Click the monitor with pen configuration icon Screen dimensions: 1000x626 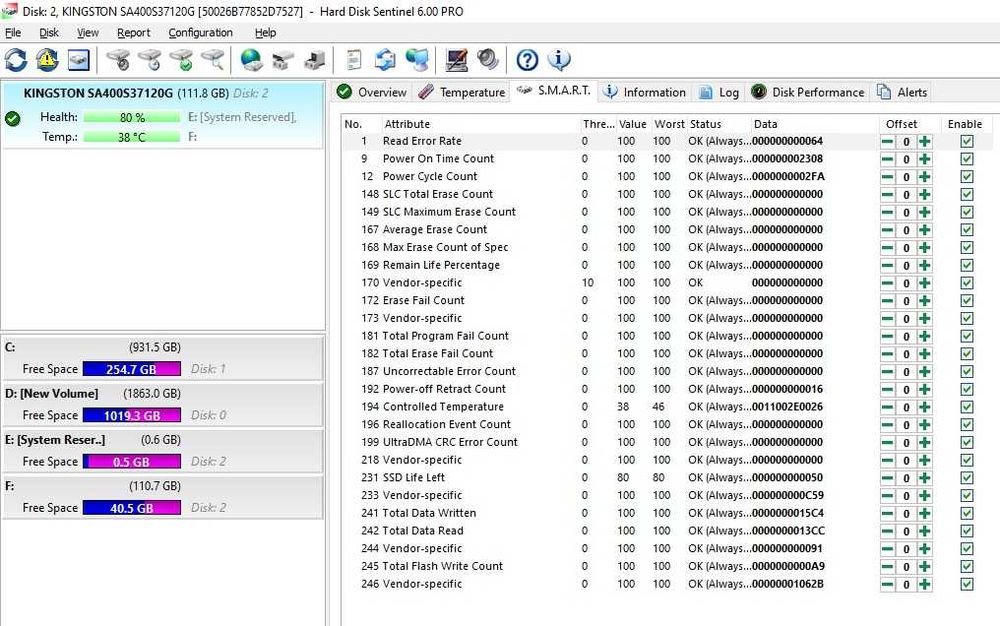click(457, 61)
